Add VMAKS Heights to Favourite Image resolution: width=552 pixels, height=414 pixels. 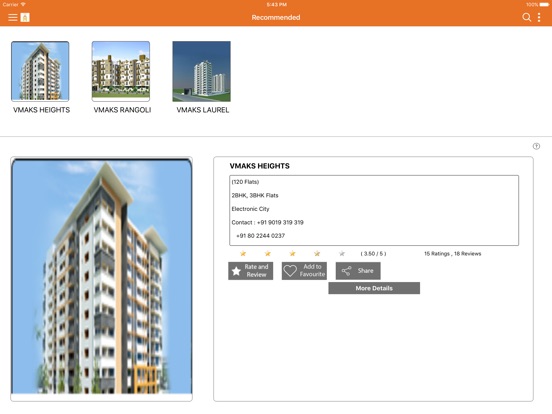click(x=304, y=271)
